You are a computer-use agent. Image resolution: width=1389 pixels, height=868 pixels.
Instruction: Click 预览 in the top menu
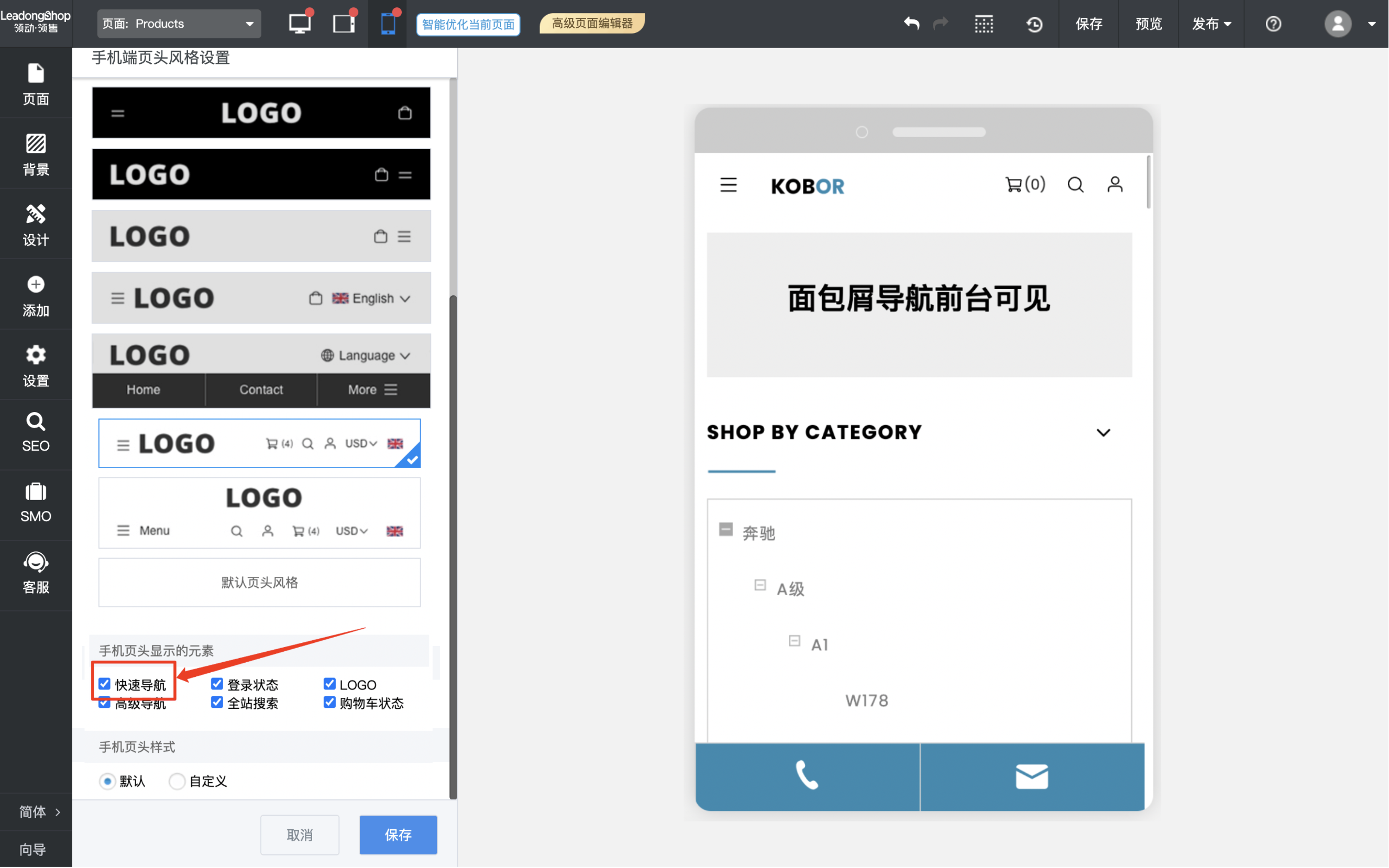1149,24
